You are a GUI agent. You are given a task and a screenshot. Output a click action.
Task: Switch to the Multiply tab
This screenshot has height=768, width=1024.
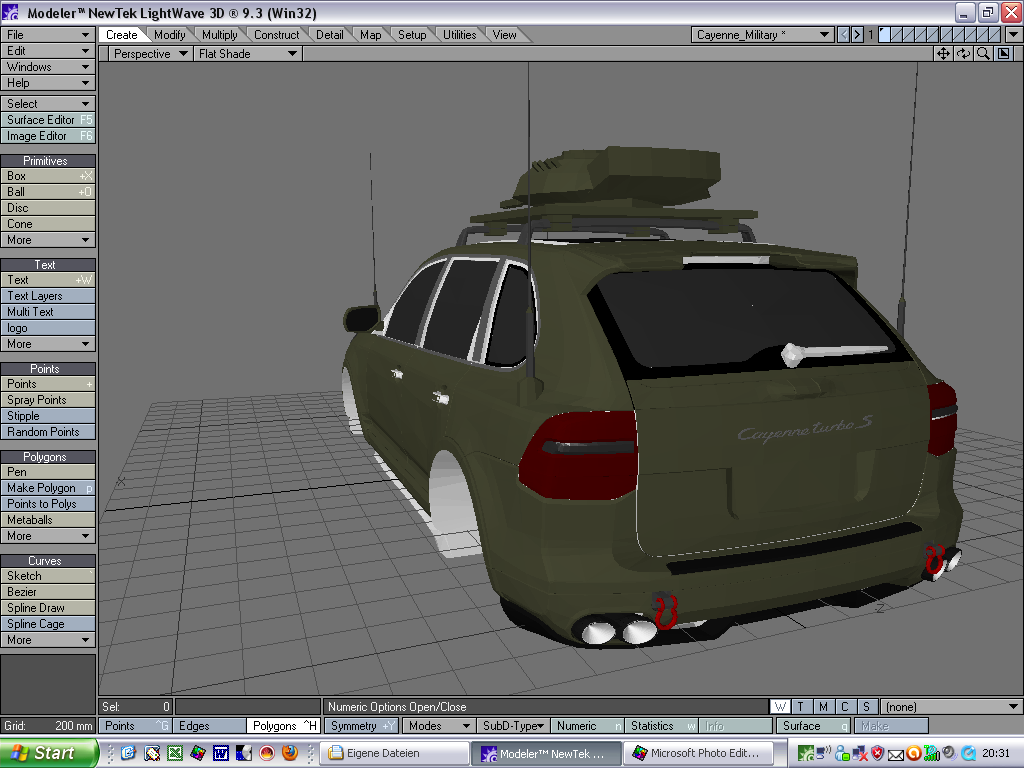(219, 35)
